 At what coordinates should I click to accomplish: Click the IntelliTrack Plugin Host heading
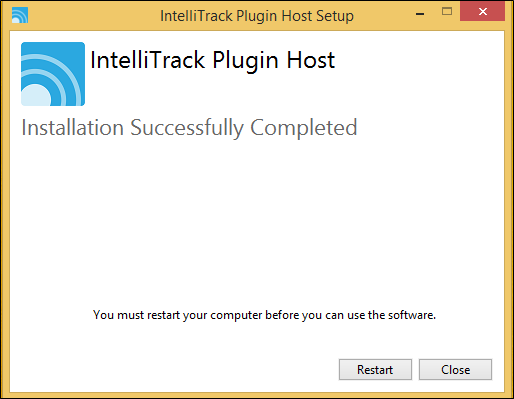point(212,60)
